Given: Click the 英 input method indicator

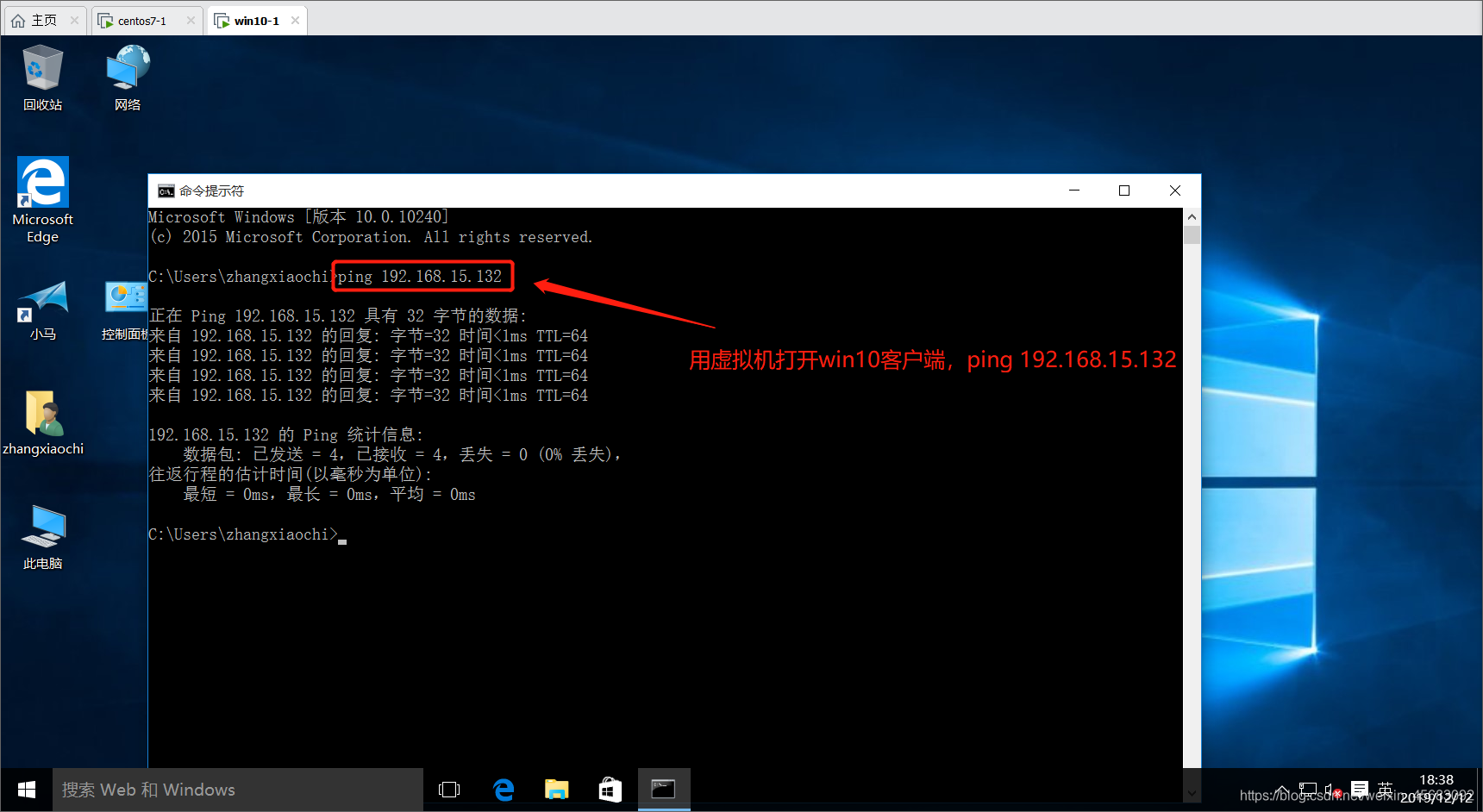Looking at the screenshot, I should click(1386, 790).
